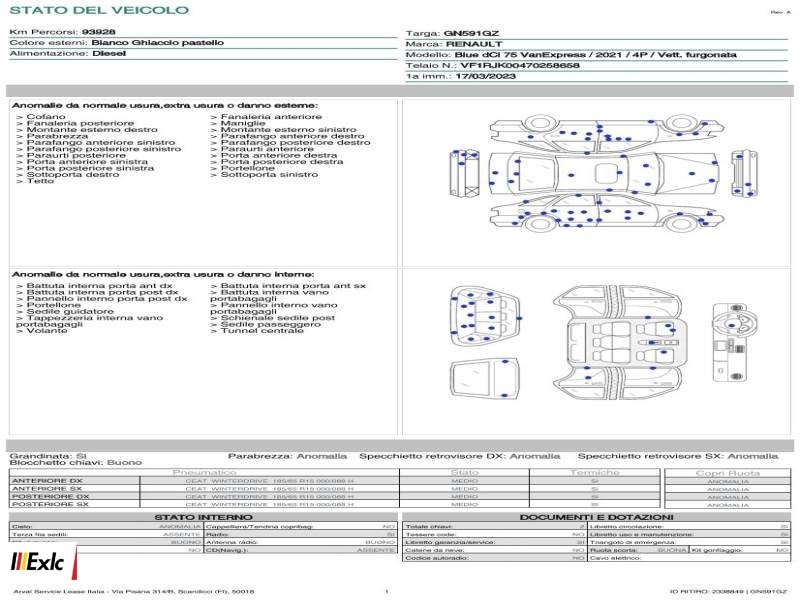Screen dimensions: 800x600
Task: Click 'Tunnel centrale' entry
Action: tap(262, 331)
